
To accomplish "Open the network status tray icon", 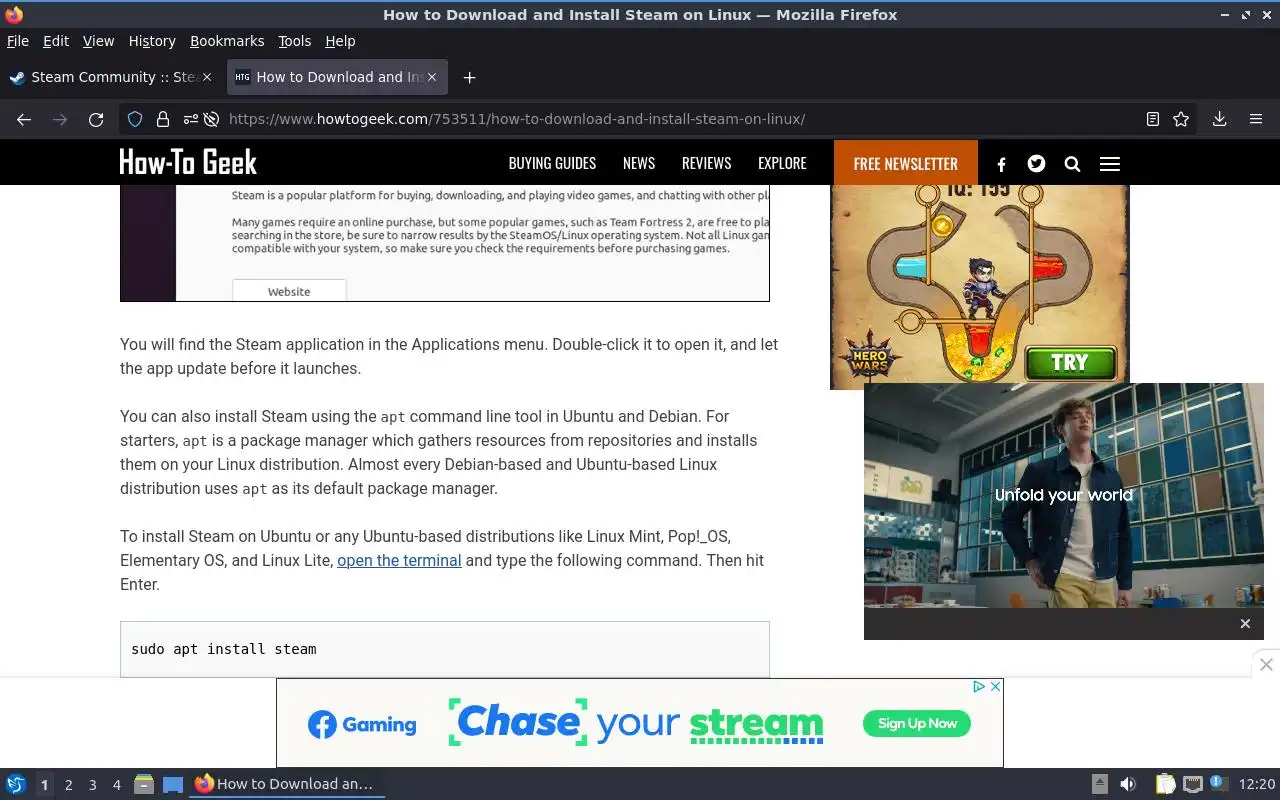I will 1192,784.
